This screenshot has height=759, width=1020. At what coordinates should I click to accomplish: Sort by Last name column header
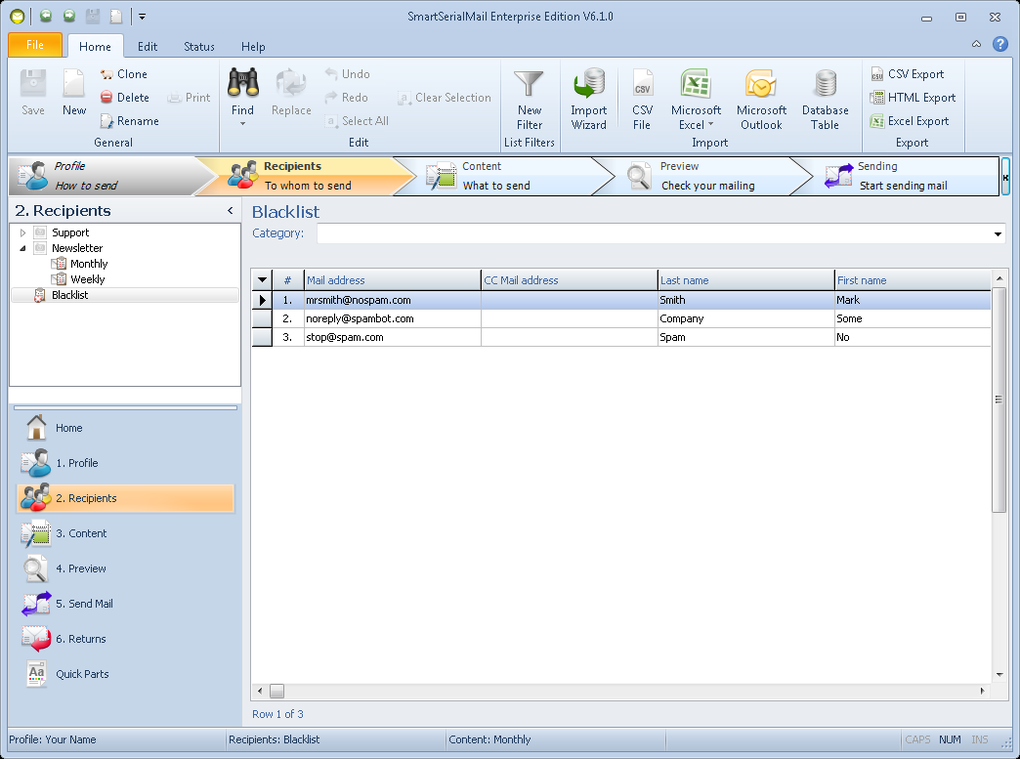[x=745, y=280]
